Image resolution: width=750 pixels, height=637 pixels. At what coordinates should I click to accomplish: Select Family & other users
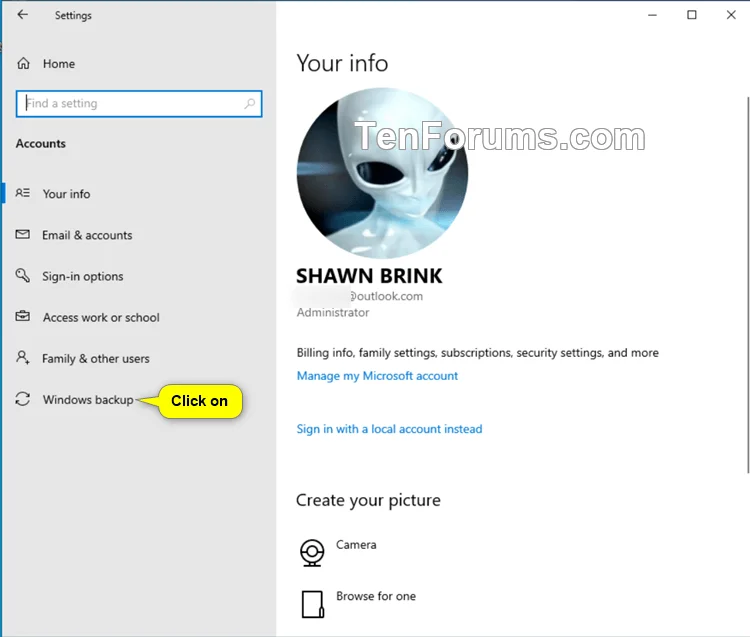click(x=96, y=359)
